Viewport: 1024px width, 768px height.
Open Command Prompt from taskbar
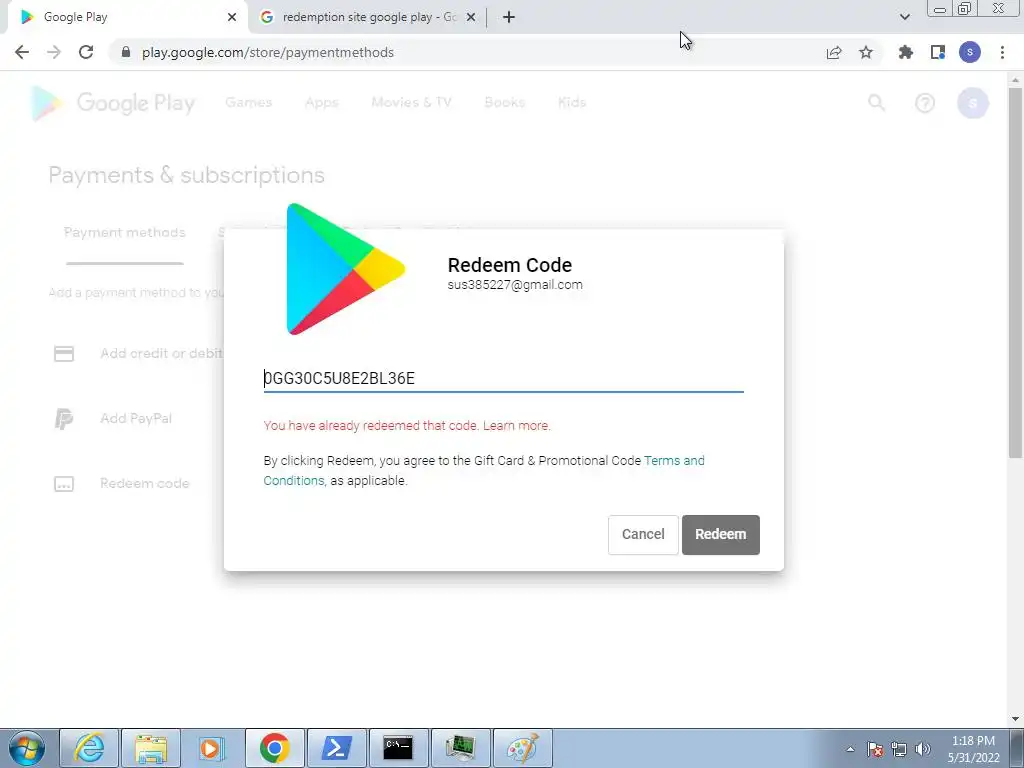click(398, 748)
